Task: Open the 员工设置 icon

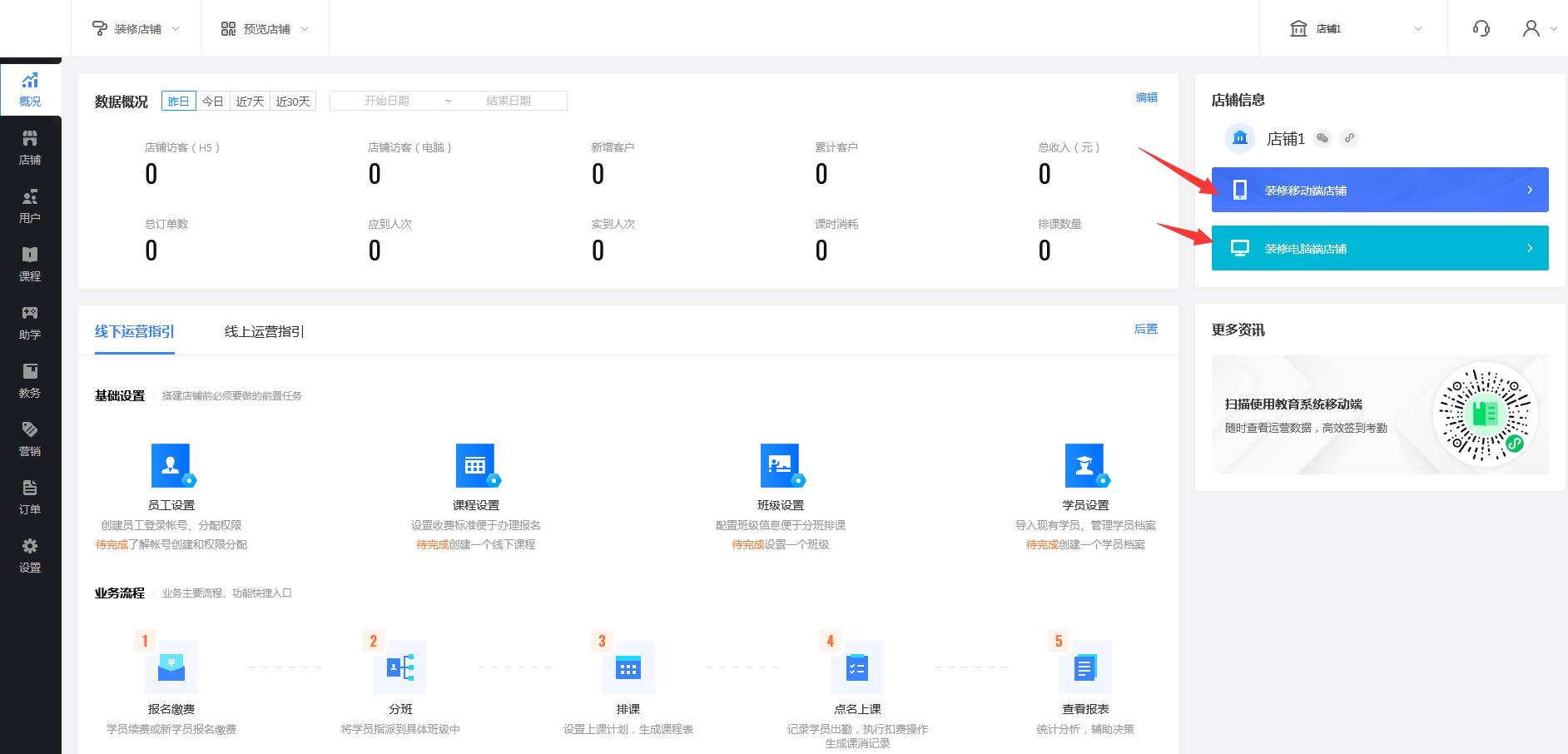Action: [171, 465]
